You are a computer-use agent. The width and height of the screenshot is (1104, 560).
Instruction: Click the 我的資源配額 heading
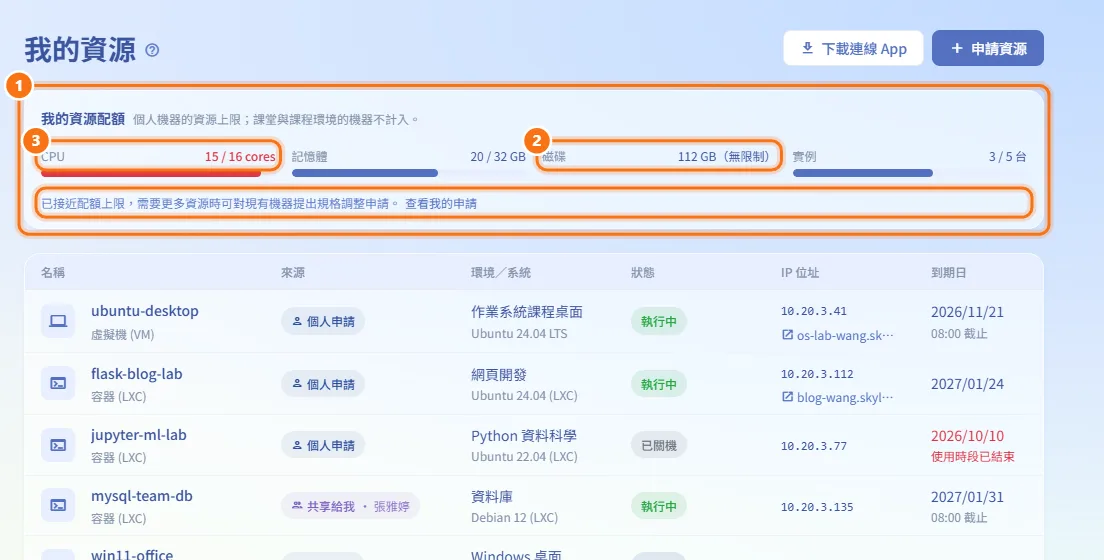pos(83,119)
